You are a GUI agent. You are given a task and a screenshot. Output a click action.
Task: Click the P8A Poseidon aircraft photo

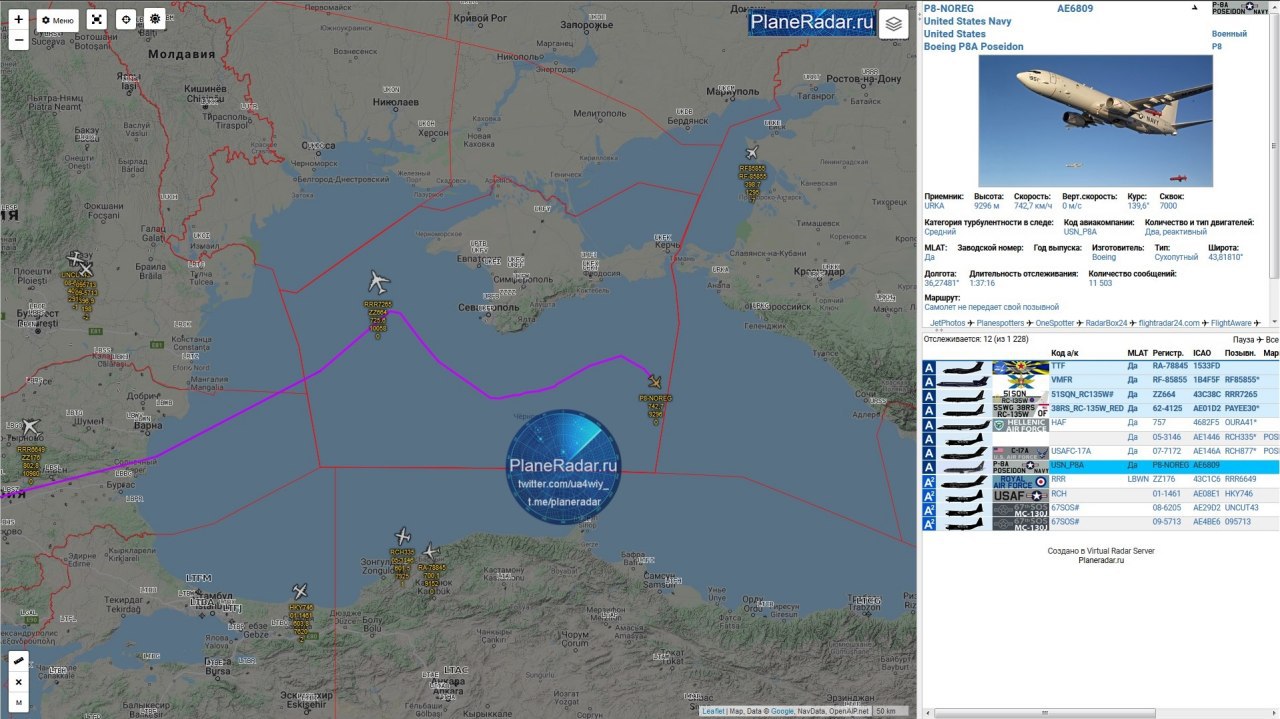[x=1095, y=121]
